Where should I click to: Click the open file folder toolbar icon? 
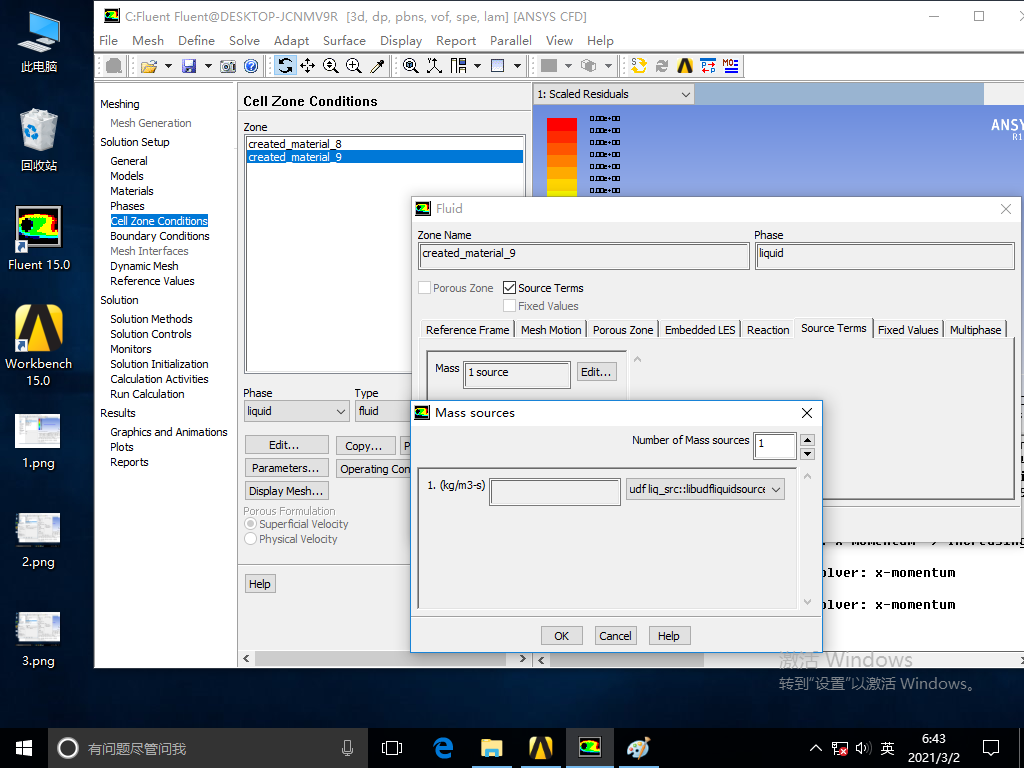(x=149, y=66)
